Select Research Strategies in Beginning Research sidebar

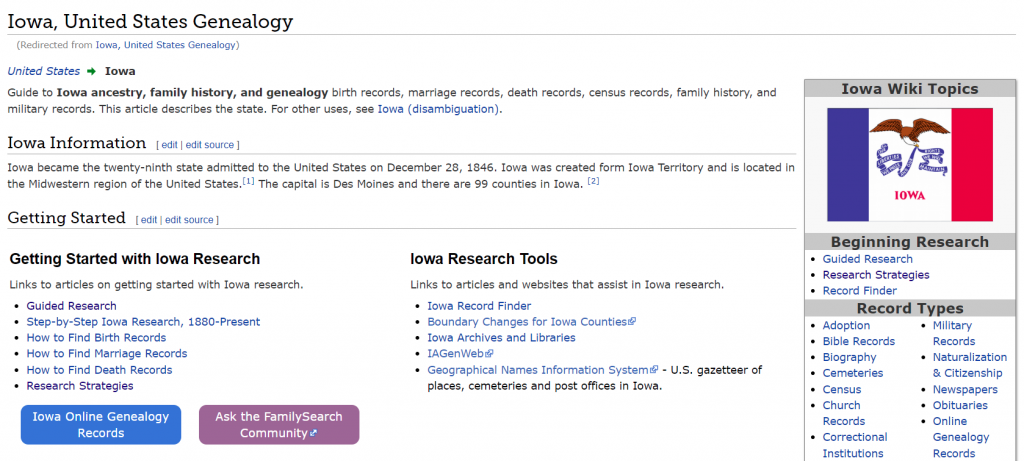pyautogui.click(x=875, y=275)
